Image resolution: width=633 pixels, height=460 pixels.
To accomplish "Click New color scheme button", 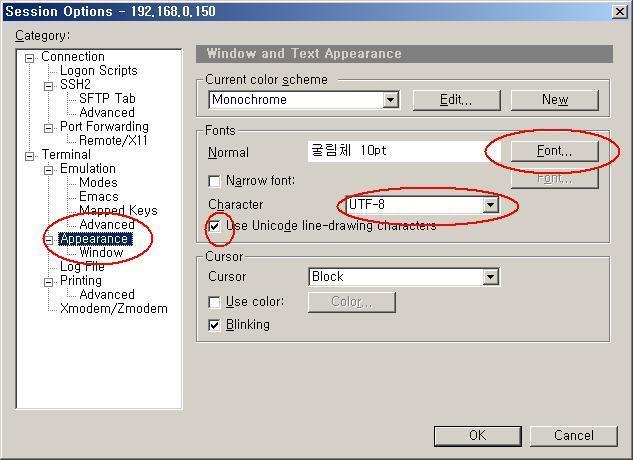I will [555, 100].
